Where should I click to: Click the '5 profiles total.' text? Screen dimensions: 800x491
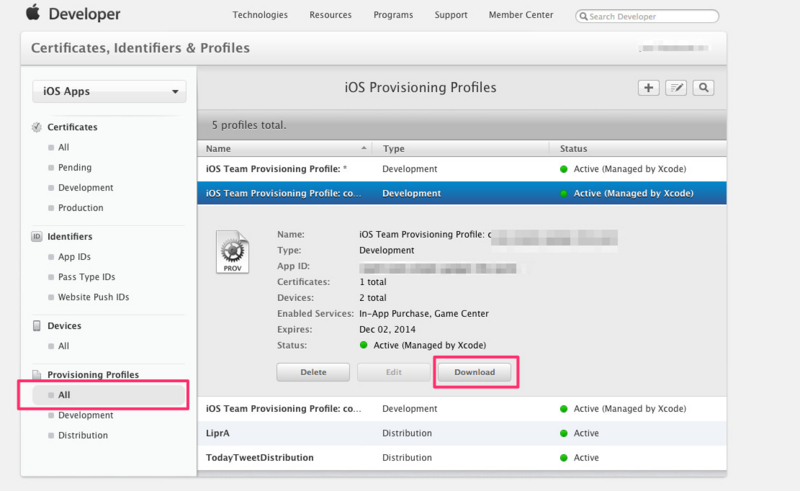[249, 125]
